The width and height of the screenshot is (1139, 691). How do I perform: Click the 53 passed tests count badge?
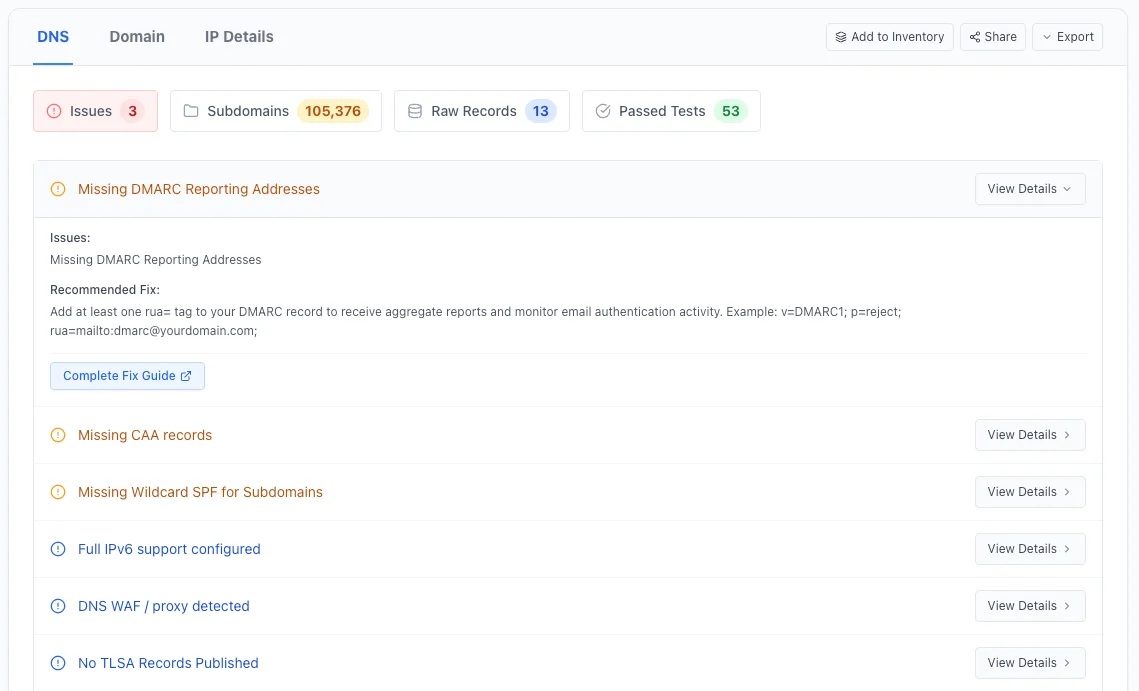pyautogui.click(x=731, y=111)
